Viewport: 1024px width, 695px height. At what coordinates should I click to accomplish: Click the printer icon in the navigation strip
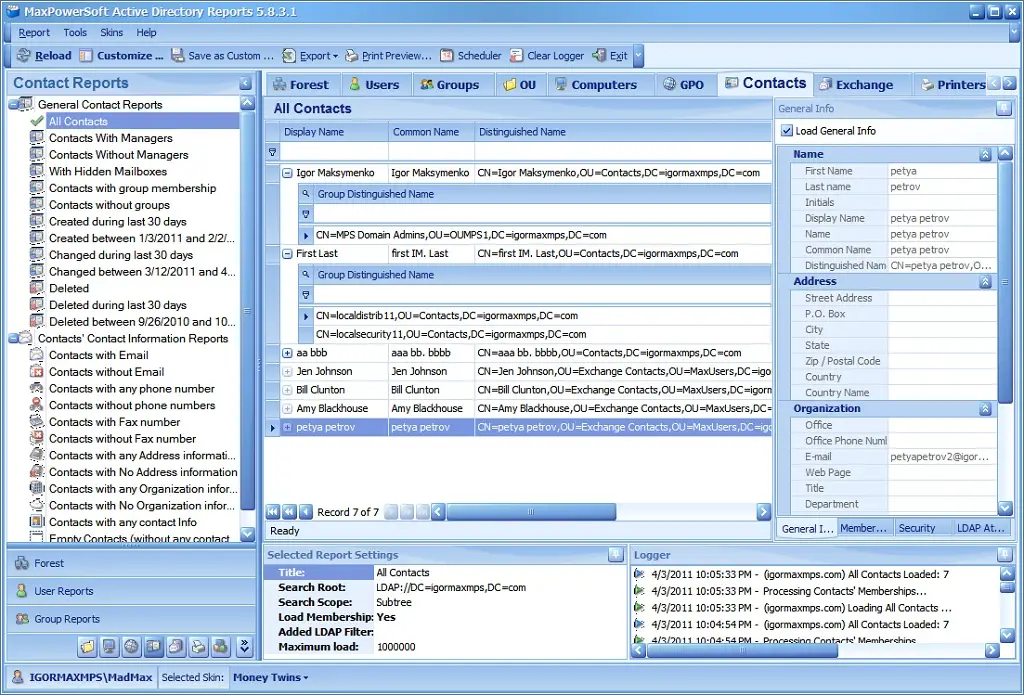coord(198,647)
